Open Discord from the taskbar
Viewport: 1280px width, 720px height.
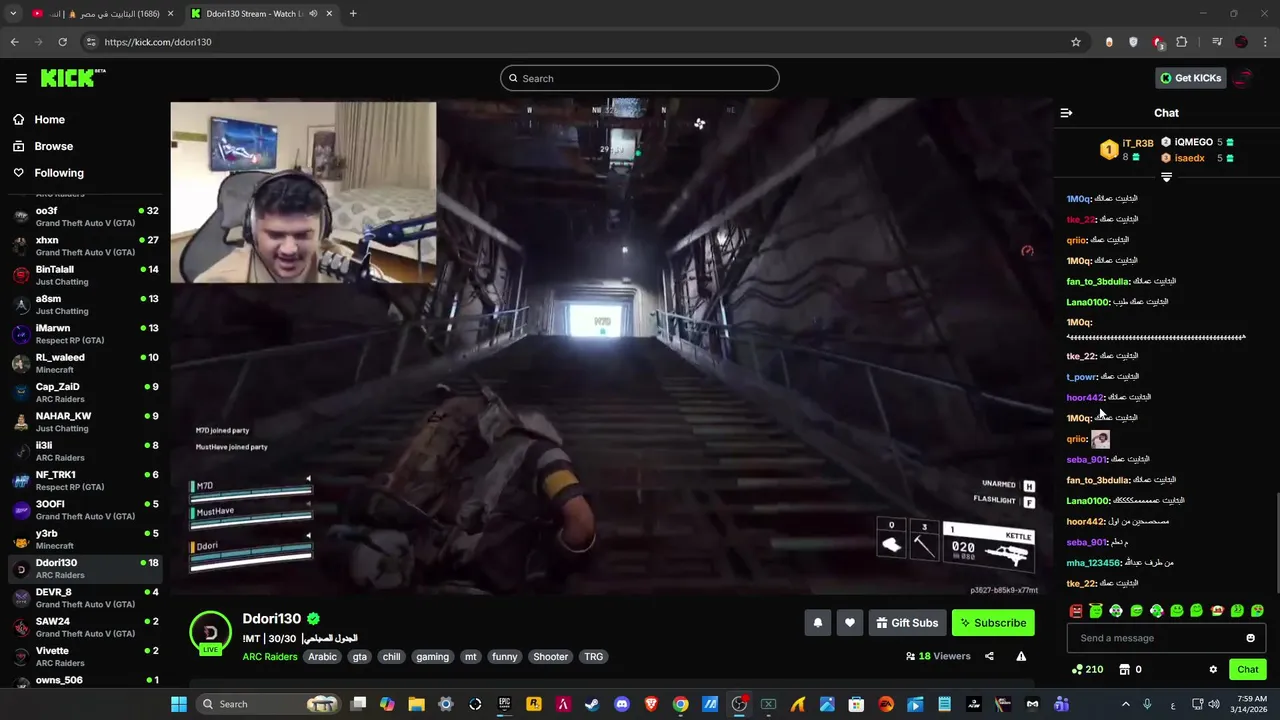pos(622,704)
